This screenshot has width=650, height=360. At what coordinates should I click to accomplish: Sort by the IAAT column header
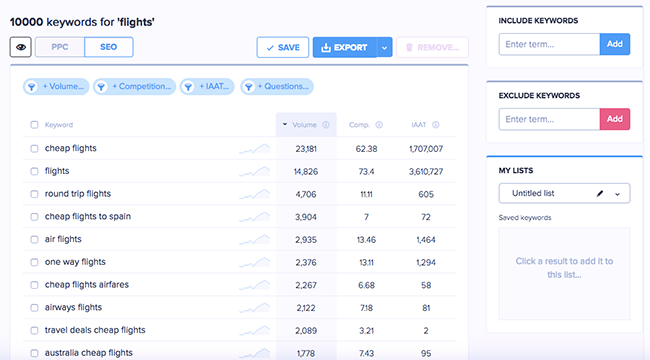point(419,125)
